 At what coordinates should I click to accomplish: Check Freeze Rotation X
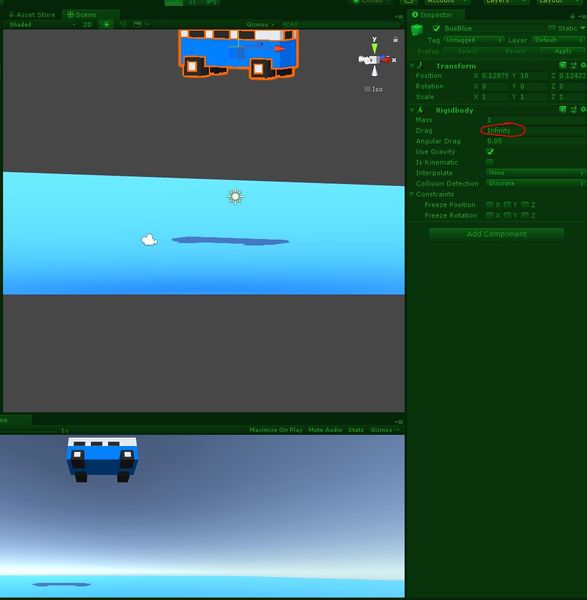click(489, 215)
